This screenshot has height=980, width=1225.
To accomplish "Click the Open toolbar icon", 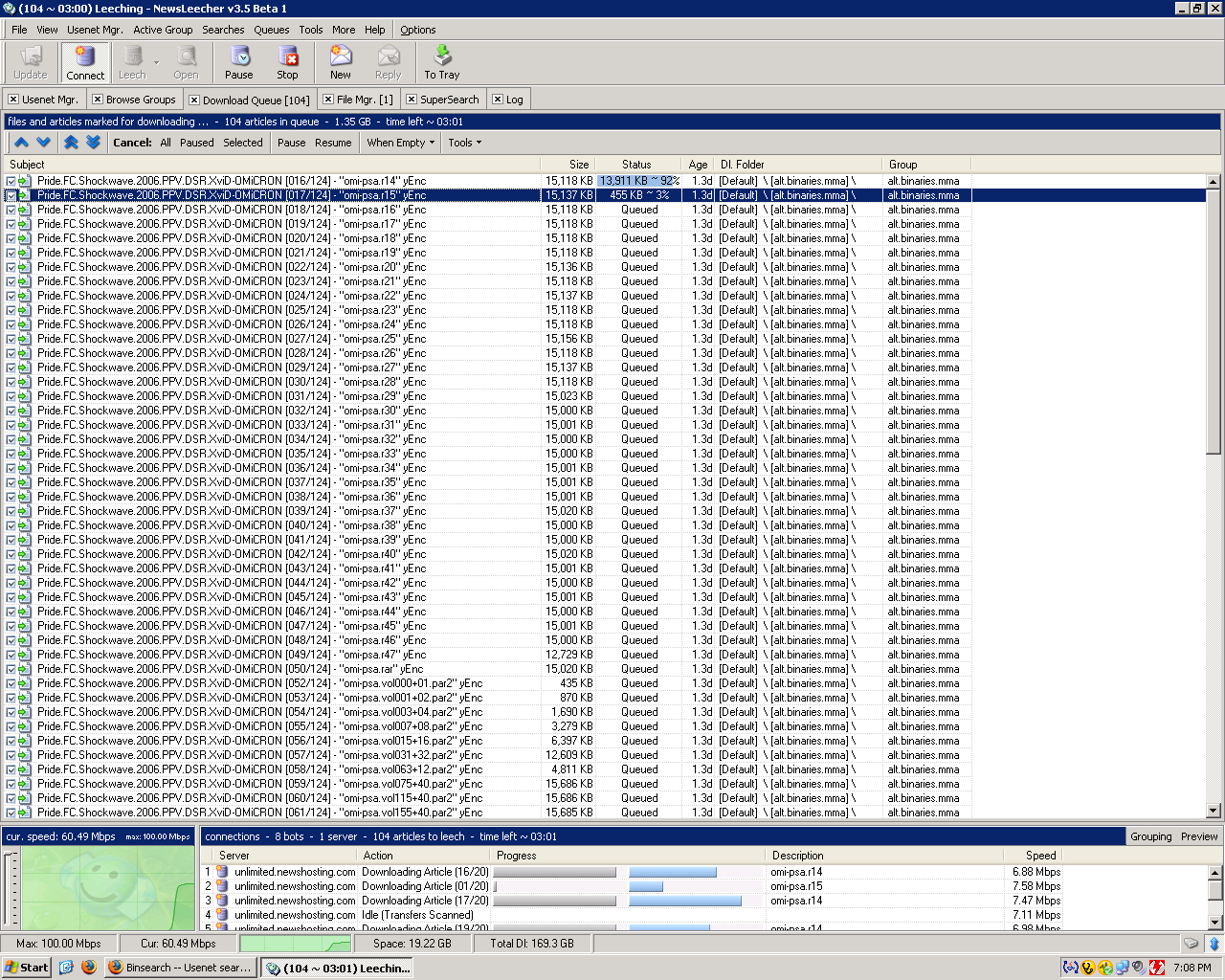I will pyautogui.click(x=187, y=63).
